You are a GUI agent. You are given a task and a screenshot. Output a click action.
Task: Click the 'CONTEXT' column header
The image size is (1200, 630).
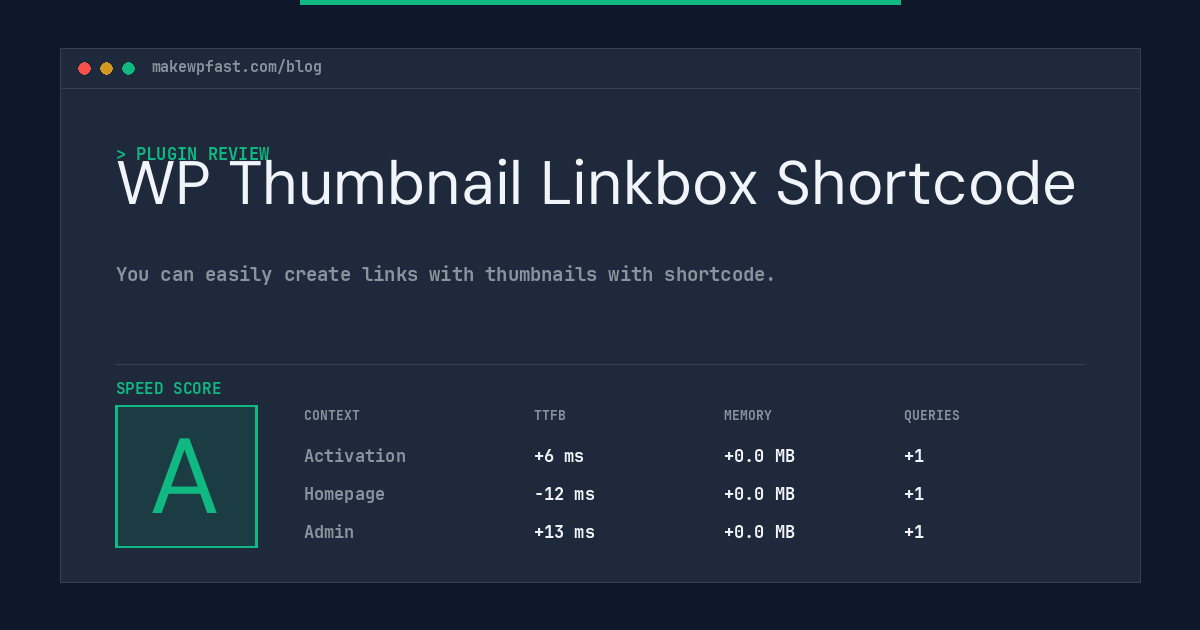point(332,416)
